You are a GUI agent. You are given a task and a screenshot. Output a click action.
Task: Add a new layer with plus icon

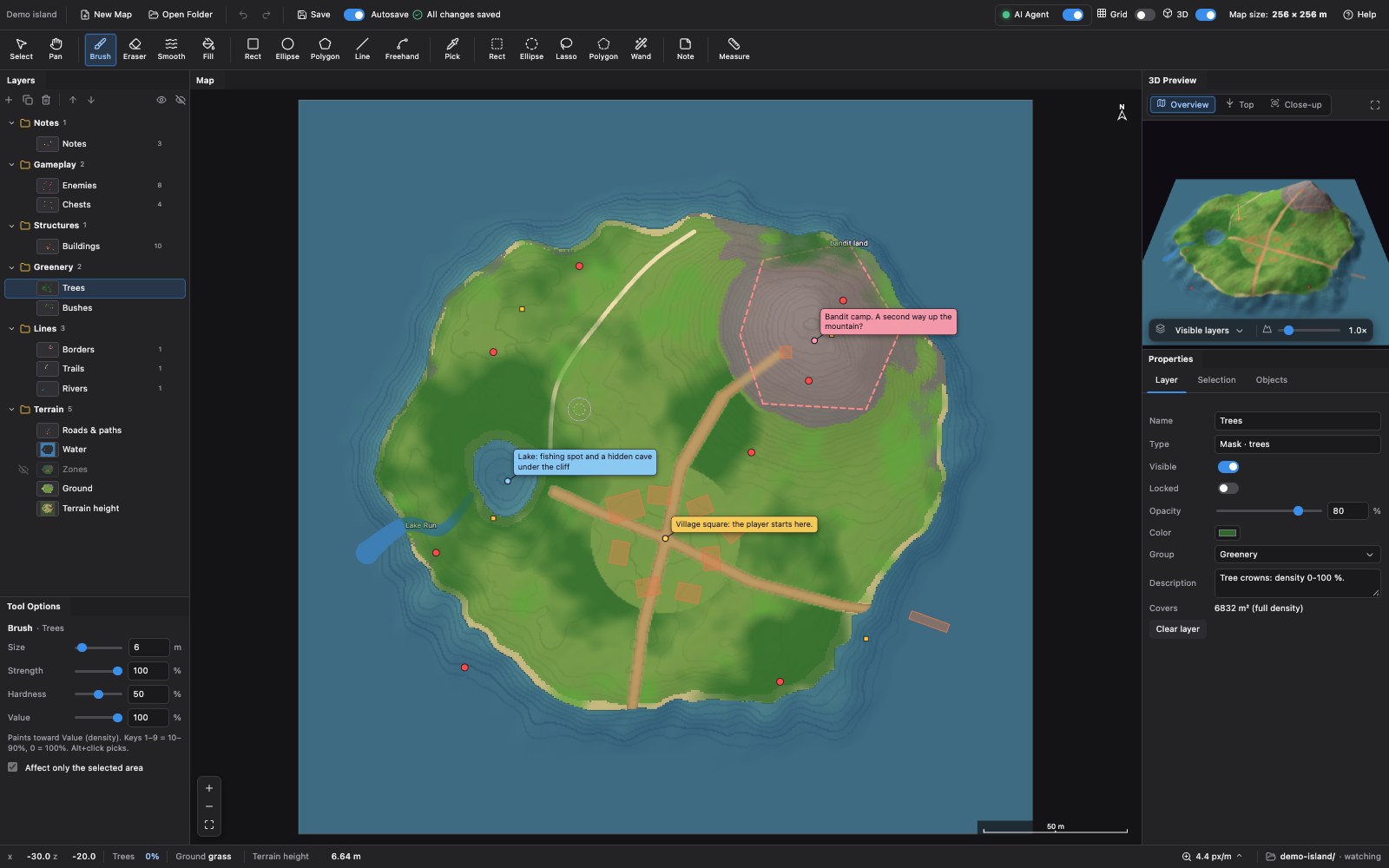[9, 100]
